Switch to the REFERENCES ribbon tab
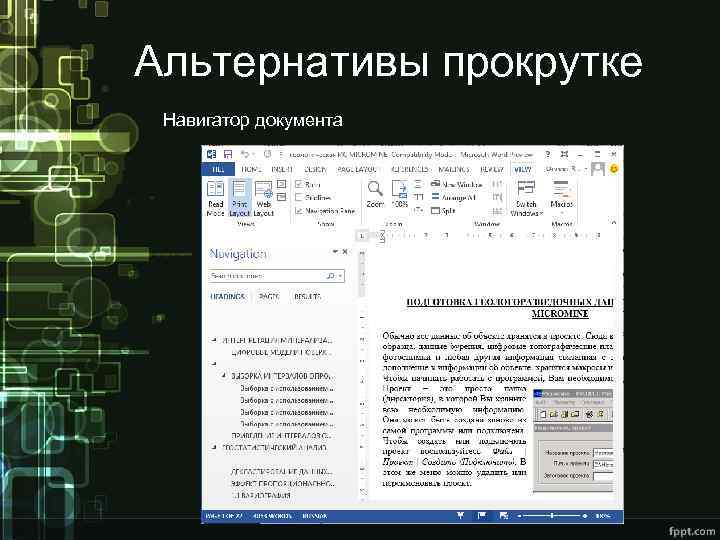720x540 pixels. [x=409, y=169]
